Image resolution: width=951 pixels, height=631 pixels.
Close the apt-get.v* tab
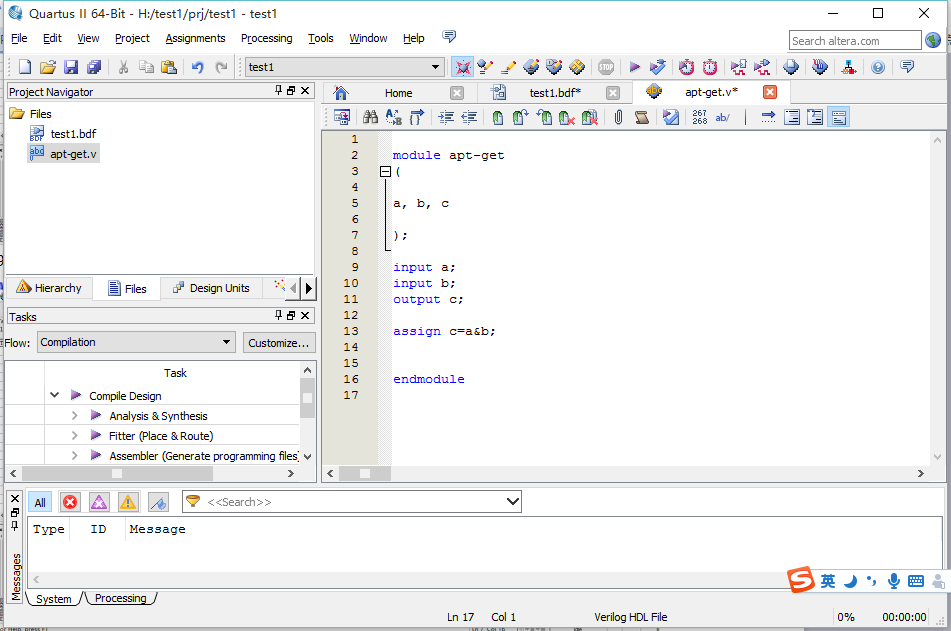click(x=770, y=92)
